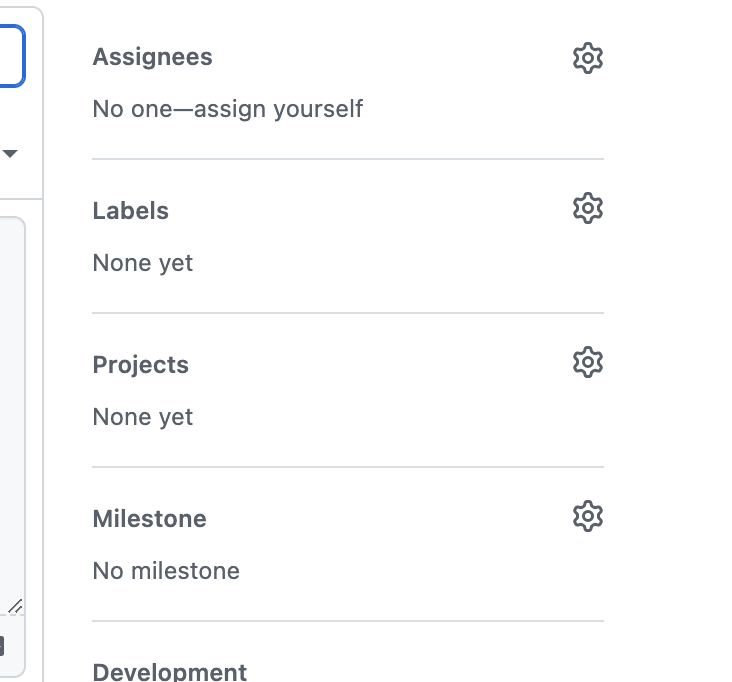Open the Assignees gear settings
The height and width of the screenshot is (682, 732).
(x=588, y=58)
